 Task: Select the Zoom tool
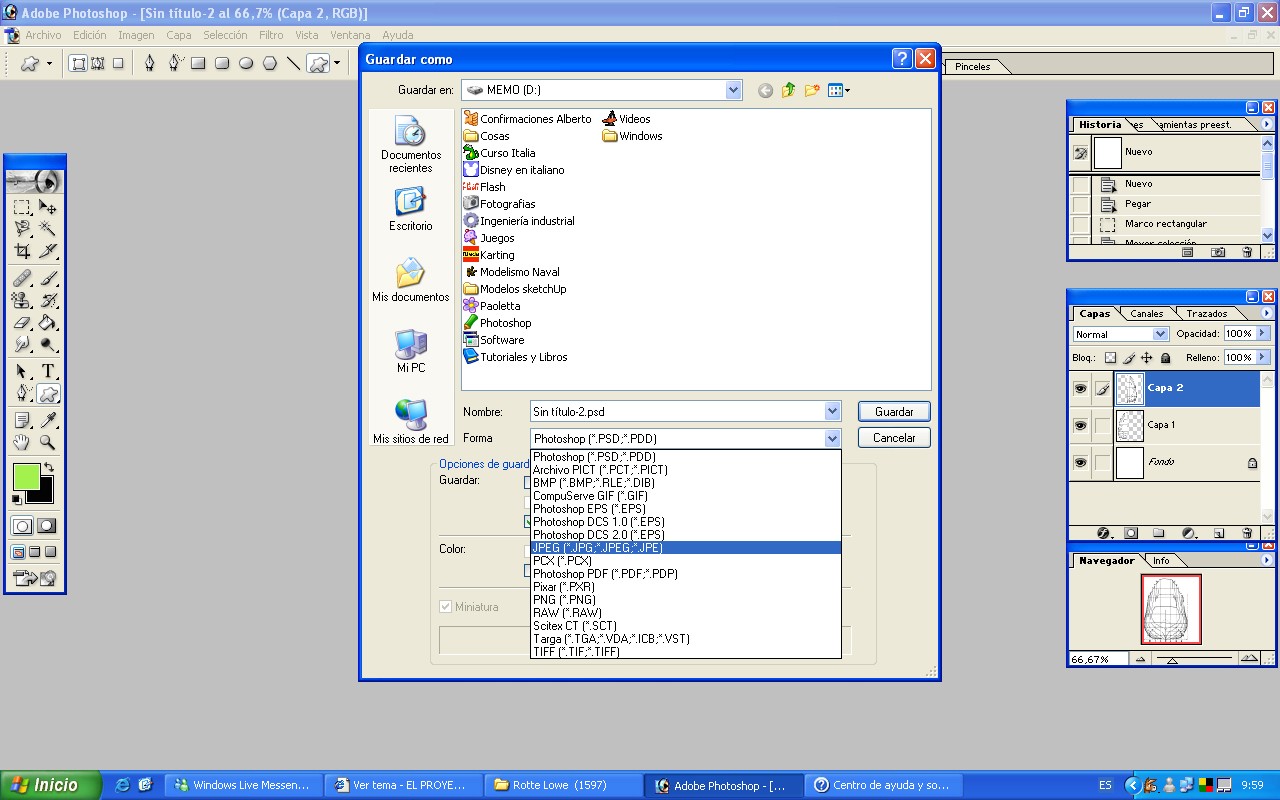[x=47, y=442]
